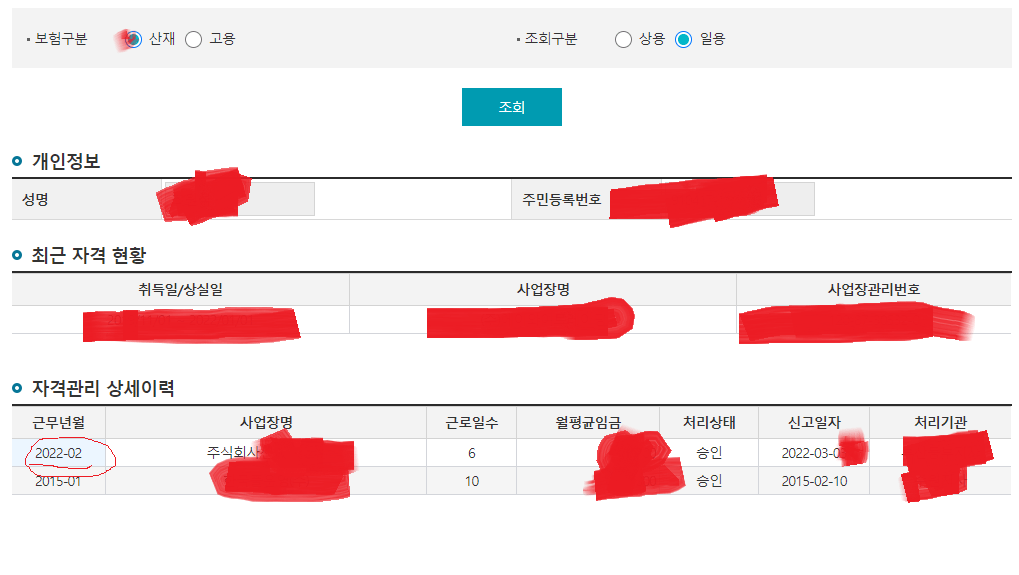Select the 2015-01 work month cell

click(59, 481)
